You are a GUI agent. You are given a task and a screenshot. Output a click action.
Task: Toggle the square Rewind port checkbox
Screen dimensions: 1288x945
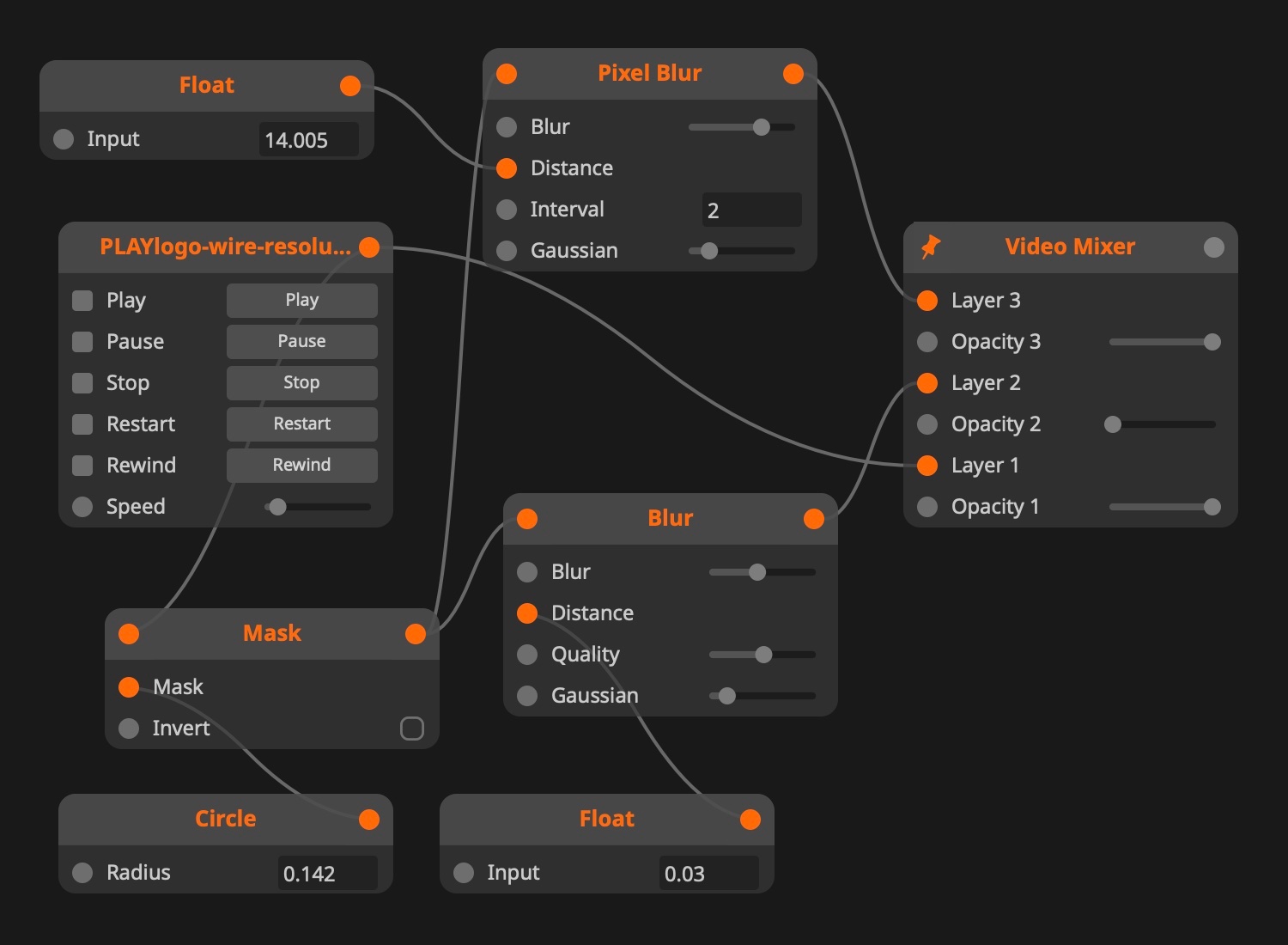point(82,466)
